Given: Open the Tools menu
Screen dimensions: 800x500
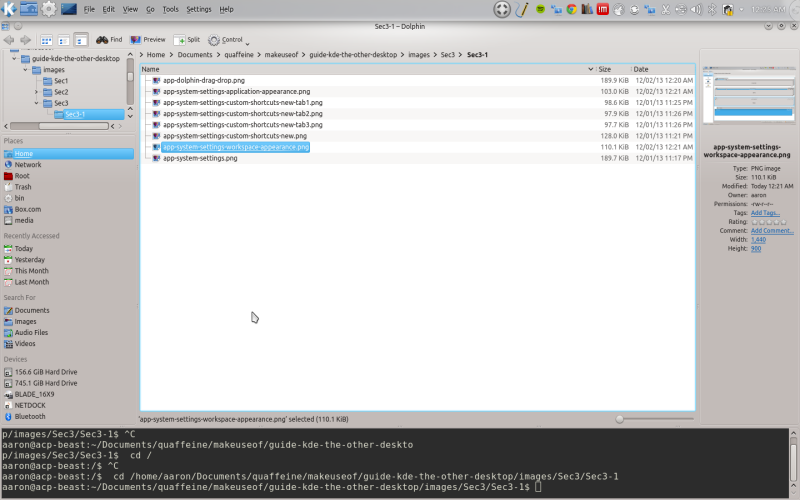Looking at the screenshot, I should point(170,9).
